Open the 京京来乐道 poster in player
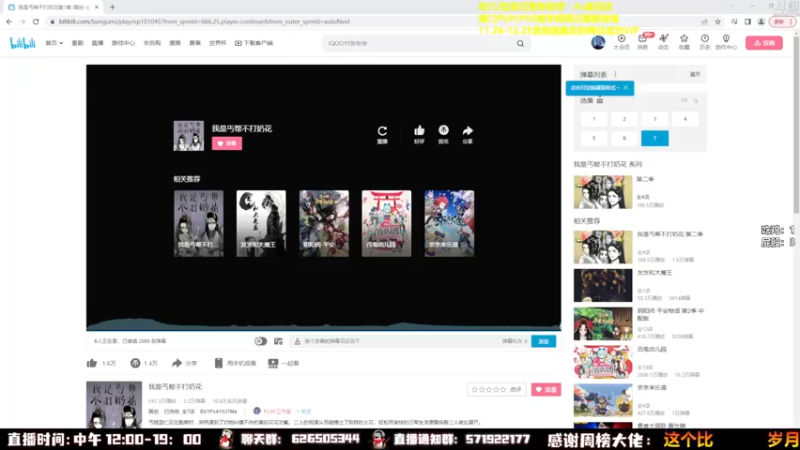The height and width of the screenshot is (450, 800). click(x=449, y=223)
